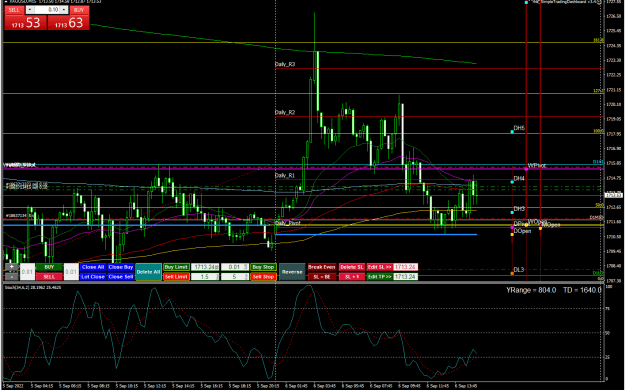Click the TD = 1640.0 readout

582,290
